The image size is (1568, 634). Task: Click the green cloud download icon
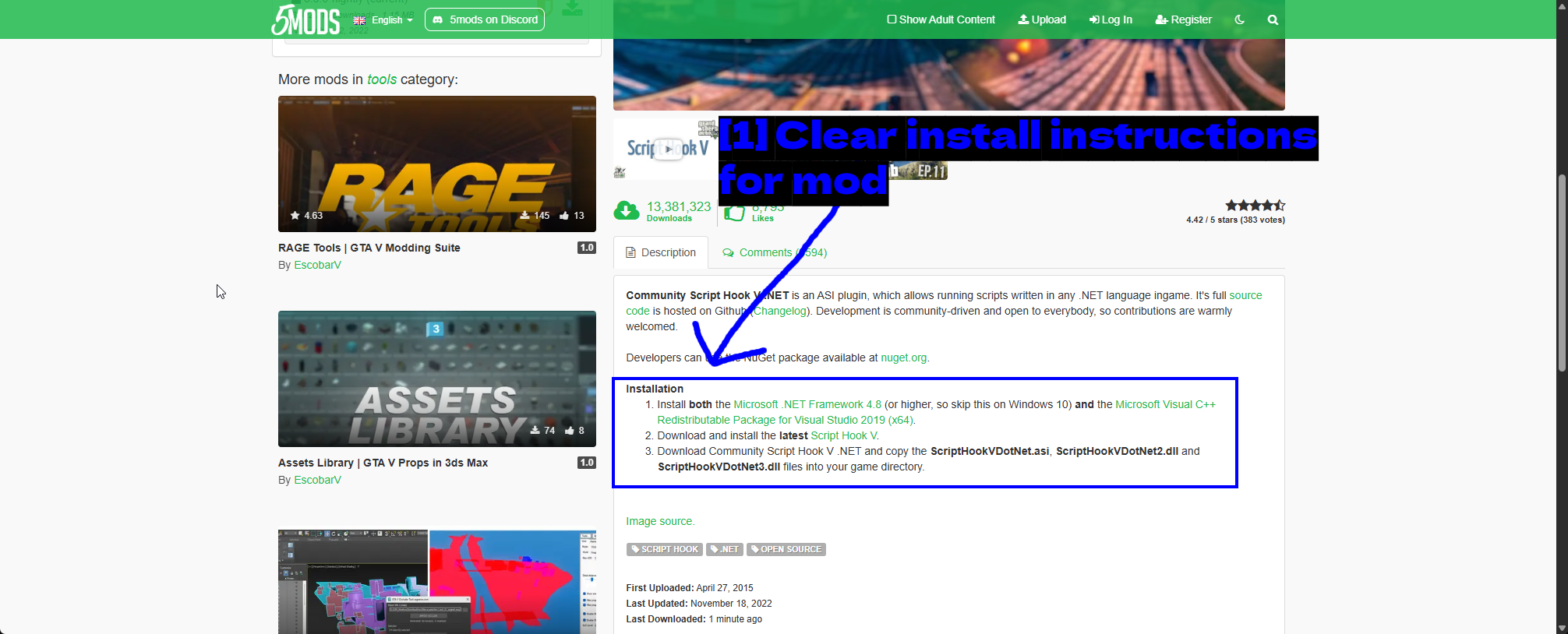click(x=627, y=210)
